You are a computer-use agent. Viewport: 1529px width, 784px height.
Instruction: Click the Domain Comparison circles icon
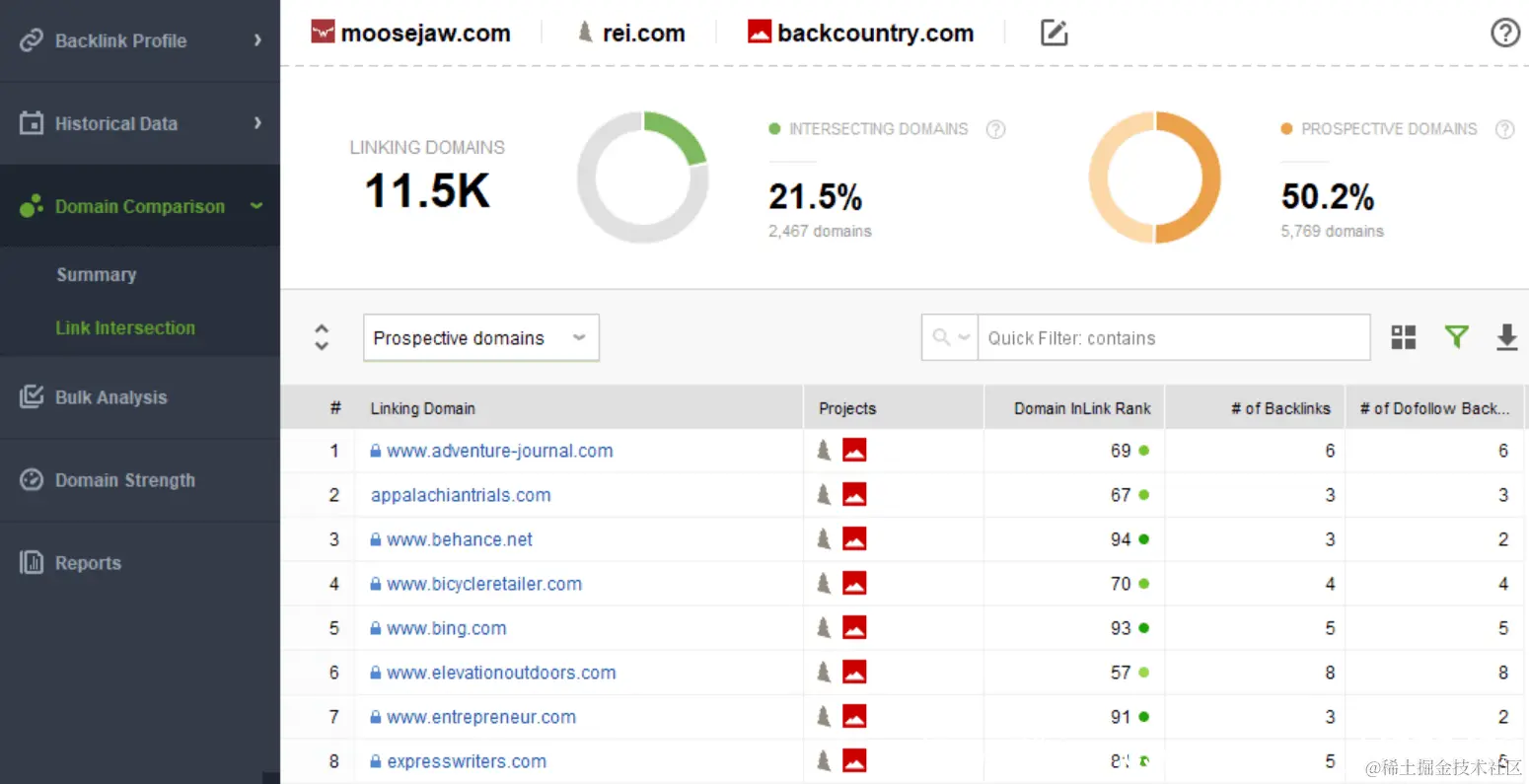32,206
